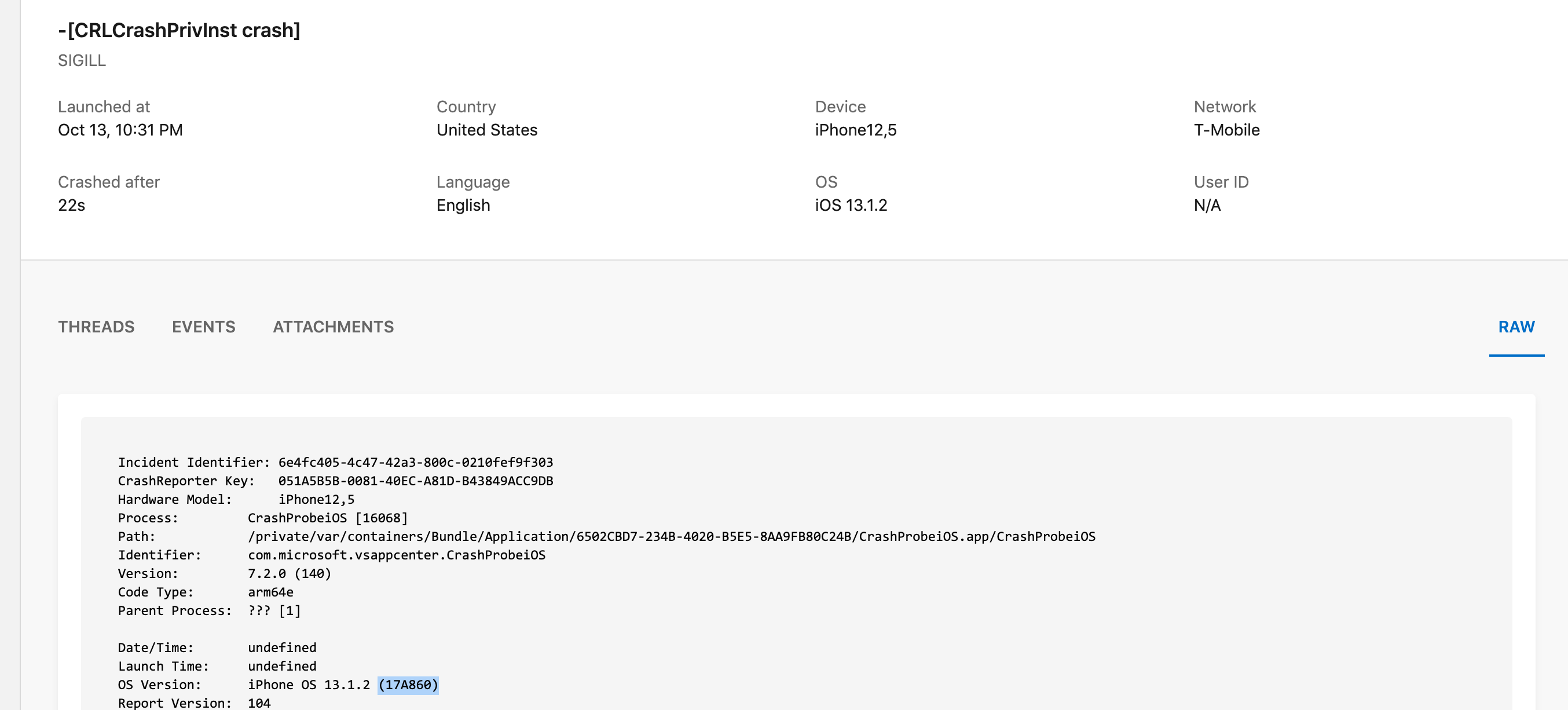Select the Country value United States

point(486,130)
